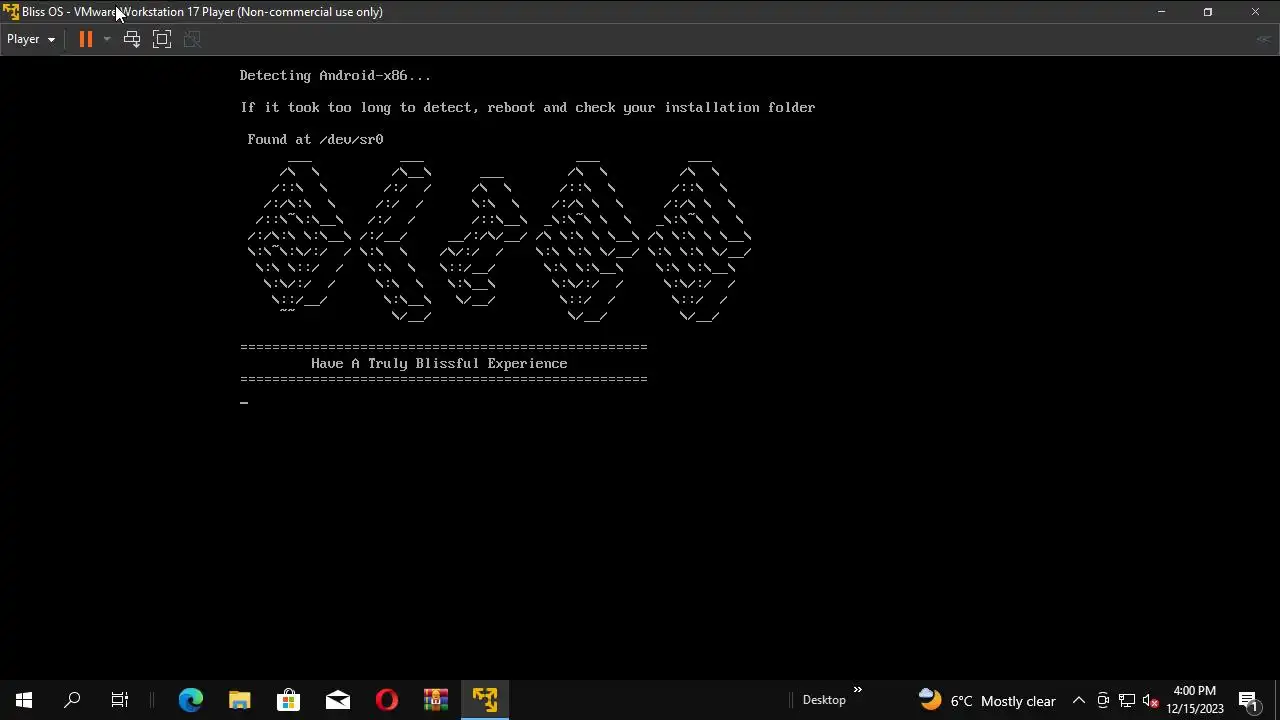
Task: Click 'Have A Truly Blissful Experience' text
Action: point(439,363)
